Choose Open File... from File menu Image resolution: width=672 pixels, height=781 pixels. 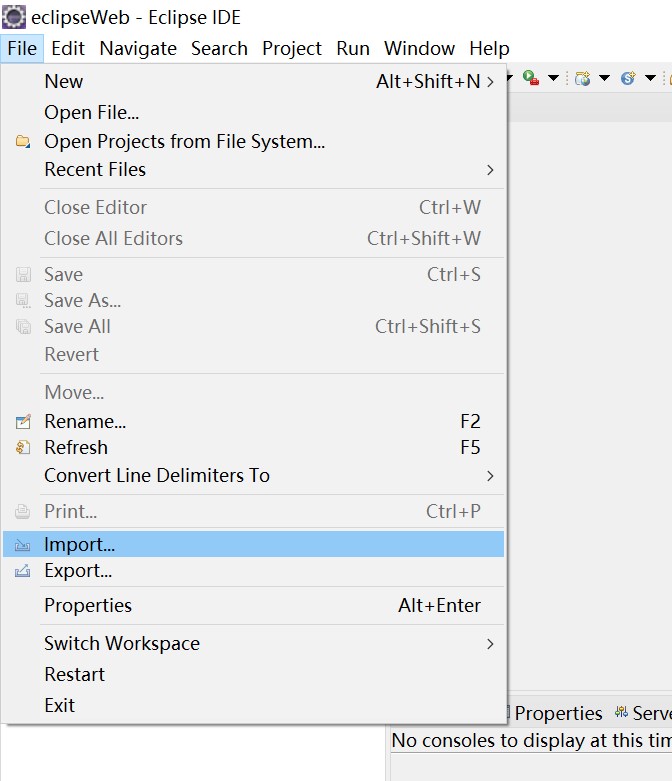point(254,113)
